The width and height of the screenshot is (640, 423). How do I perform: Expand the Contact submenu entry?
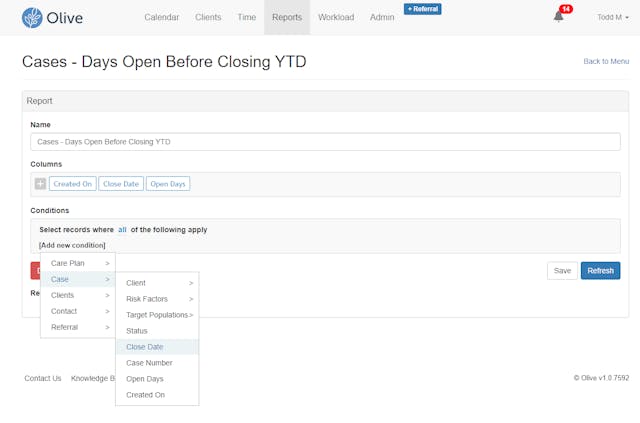coord(78,311)
